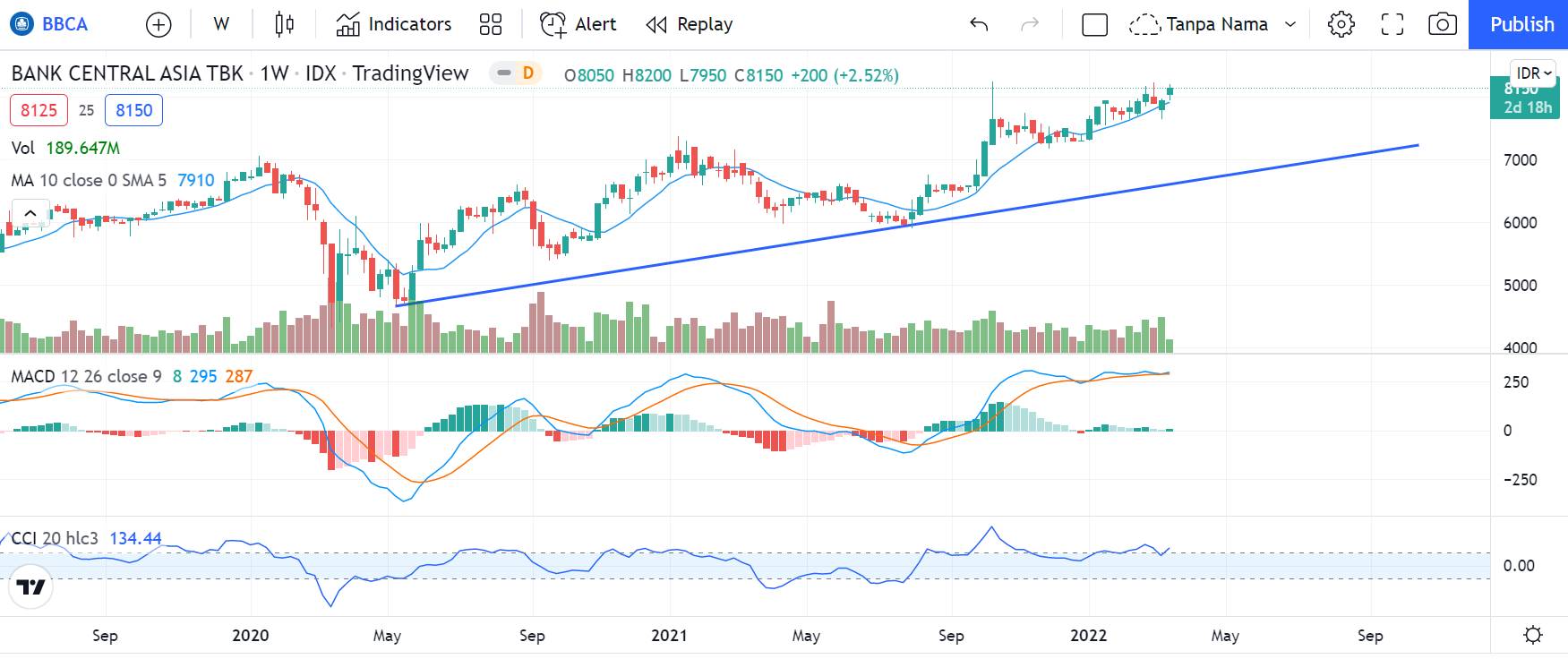
Task: Enter fullscreen mode
Action: tap(1392, 24)
